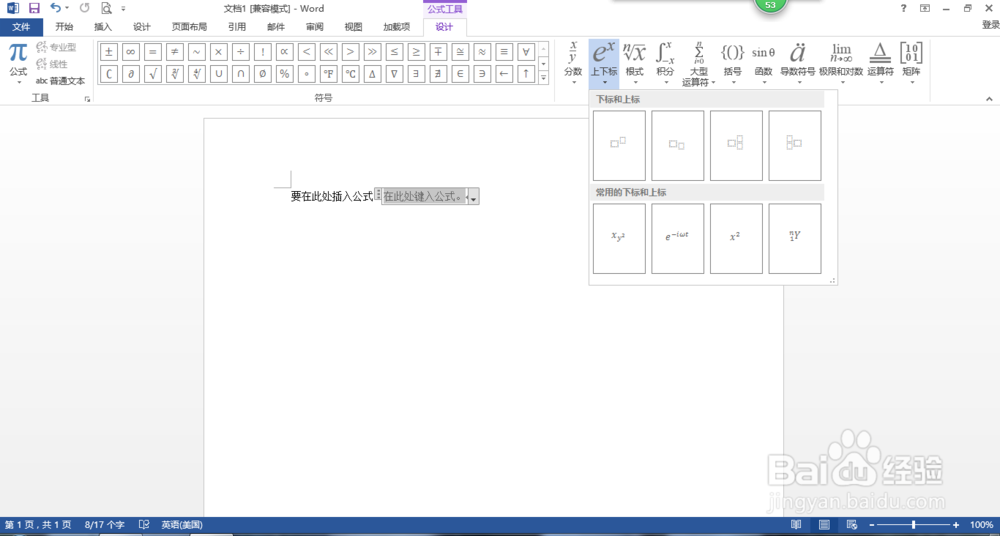Click the zoom slider in status bar
Viewport: 1000px width, 536px height.
pyautogui.click(x=914, y=525)
